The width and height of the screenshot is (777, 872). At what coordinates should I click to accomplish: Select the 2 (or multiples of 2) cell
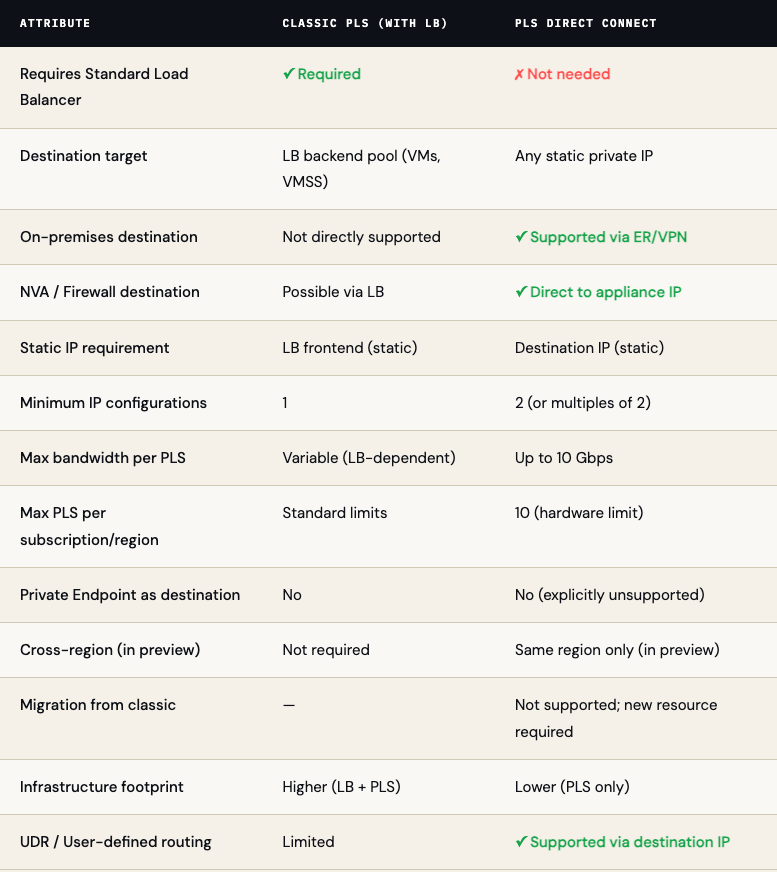click(x=588, y=403)
